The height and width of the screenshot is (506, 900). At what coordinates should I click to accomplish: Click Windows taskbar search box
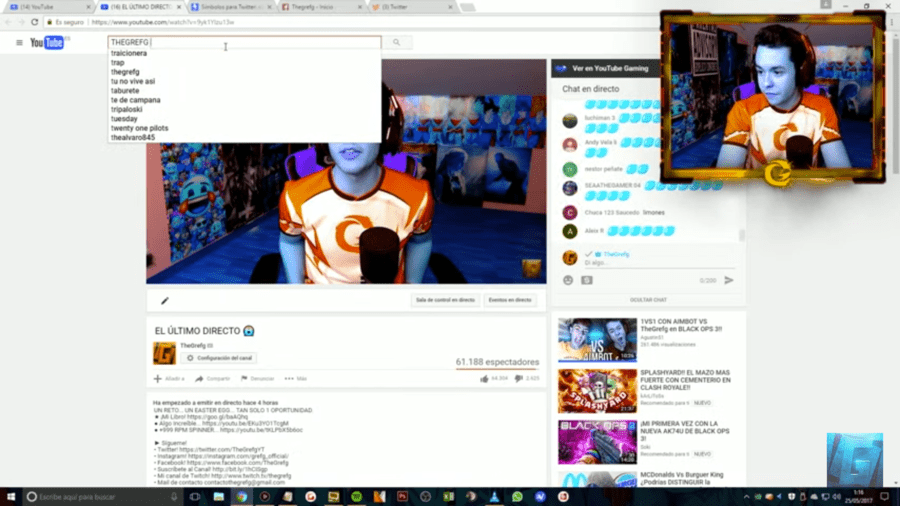[x=102, y=497]
